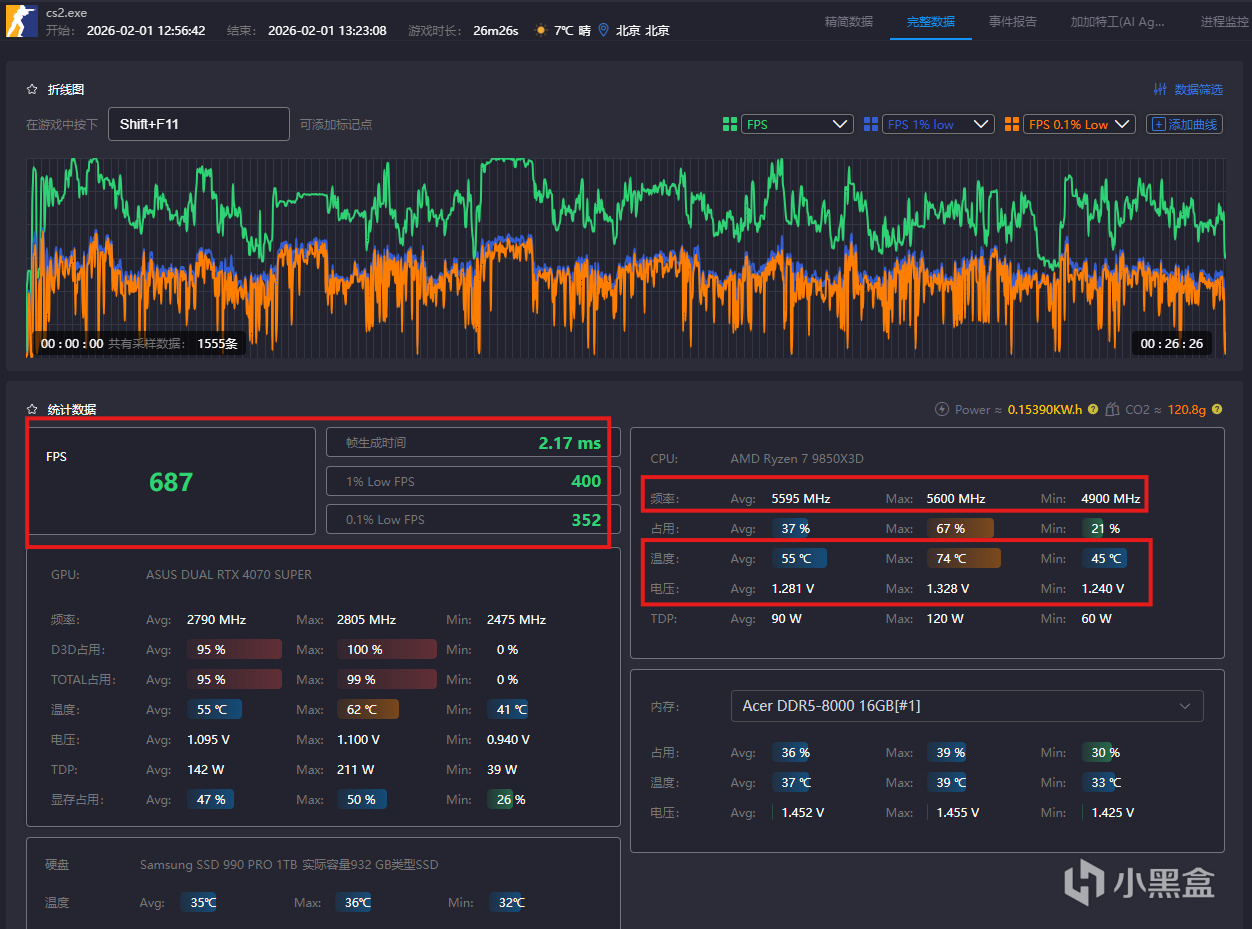Click the end time 2026-02-01 13:23:08

click(327, 30)
